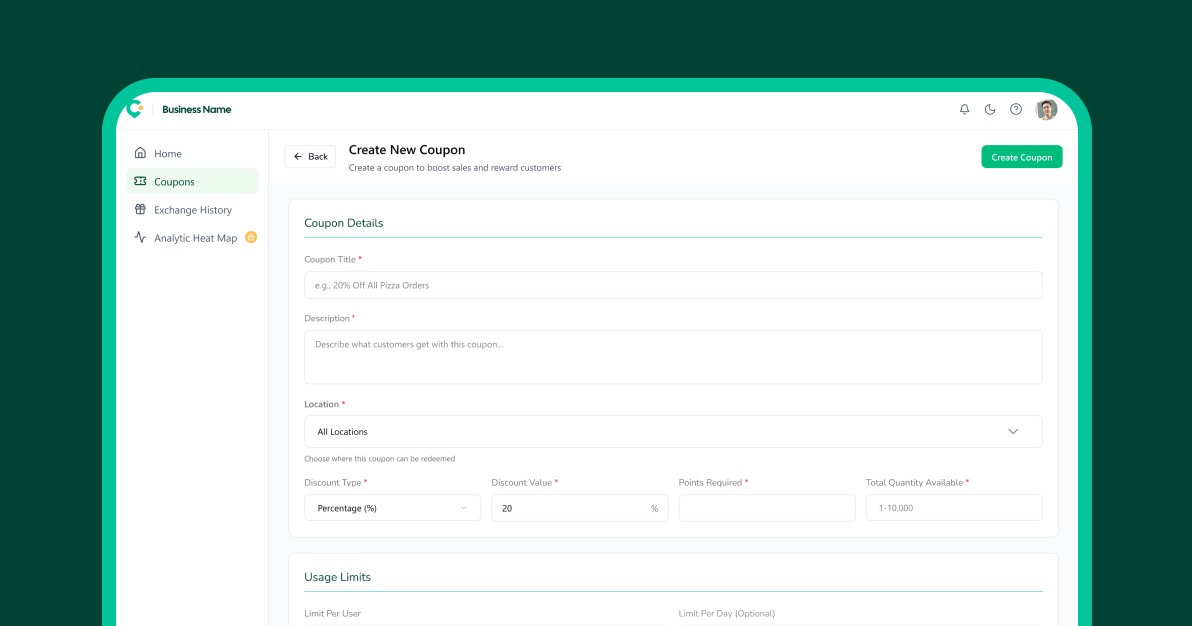This screenshot has width=1192, height=626.
Task: Focus the Description text area
Action: tap(673, 357)
